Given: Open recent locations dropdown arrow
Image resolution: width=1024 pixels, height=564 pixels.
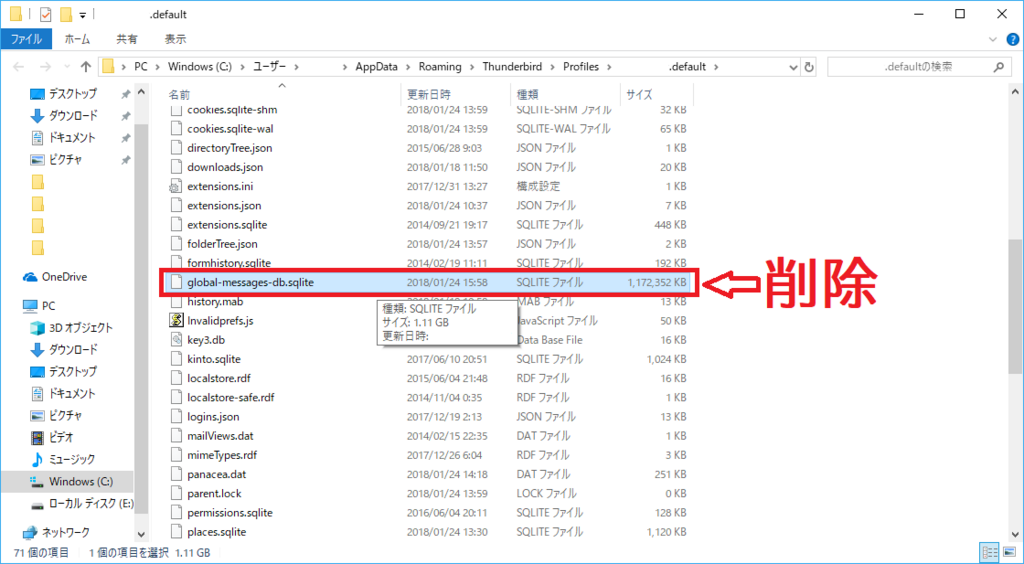Looking at the screenshot, I should click(x=67, y=67).
